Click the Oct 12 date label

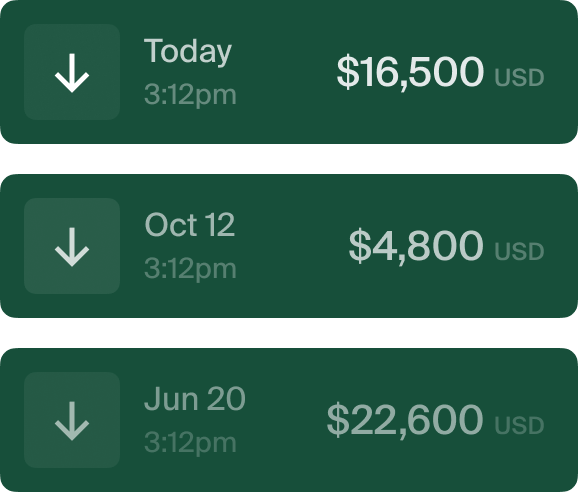coord(190,224)
